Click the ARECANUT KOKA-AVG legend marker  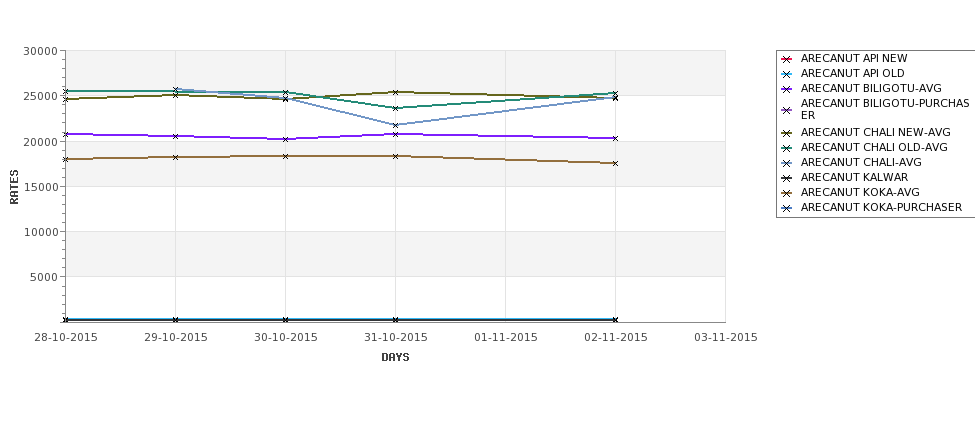[787, 193]
